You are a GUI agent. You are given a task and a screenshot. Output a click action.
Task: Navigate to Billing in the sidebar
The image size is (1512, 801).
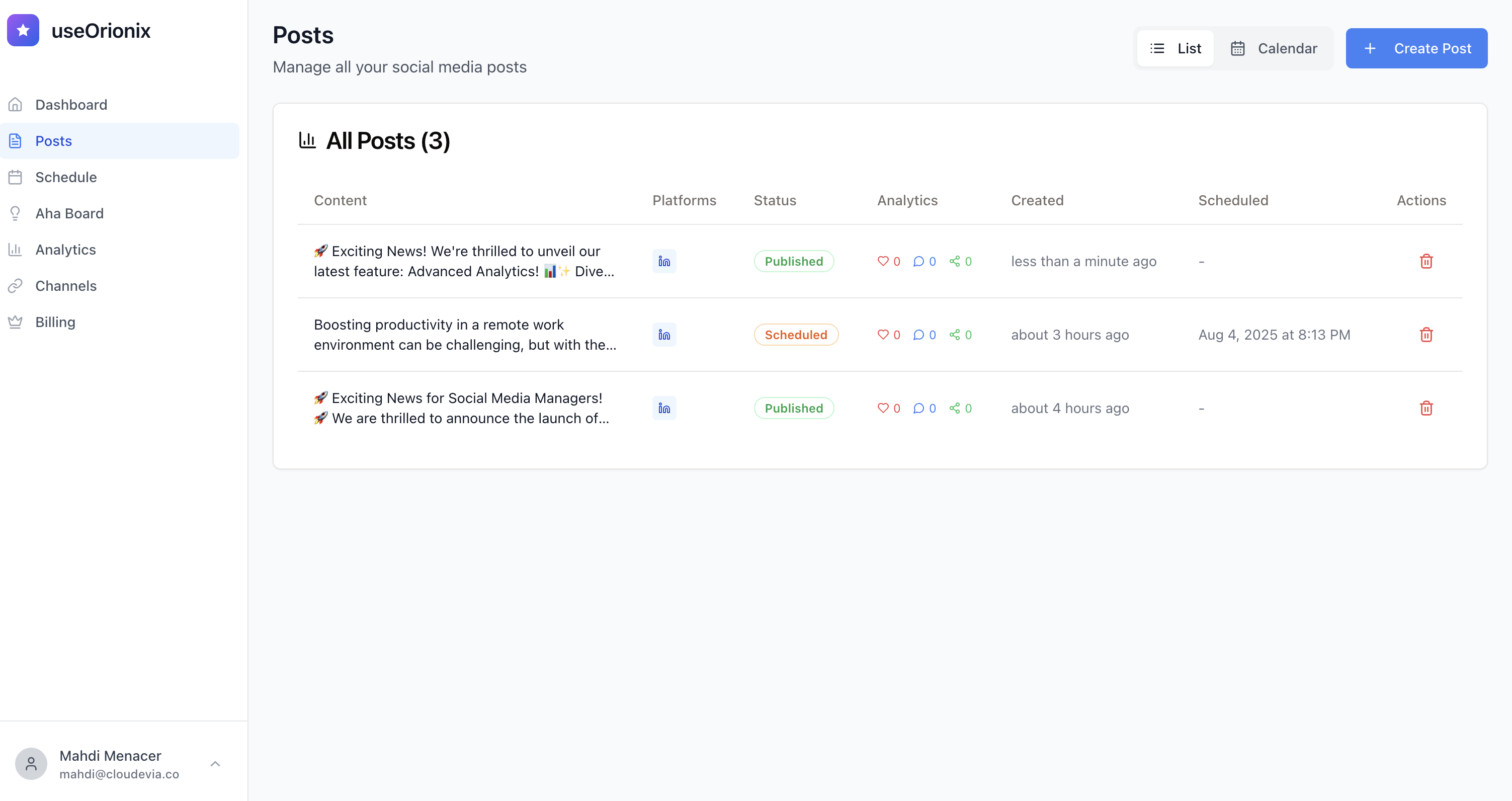click(x=55, y=322)
